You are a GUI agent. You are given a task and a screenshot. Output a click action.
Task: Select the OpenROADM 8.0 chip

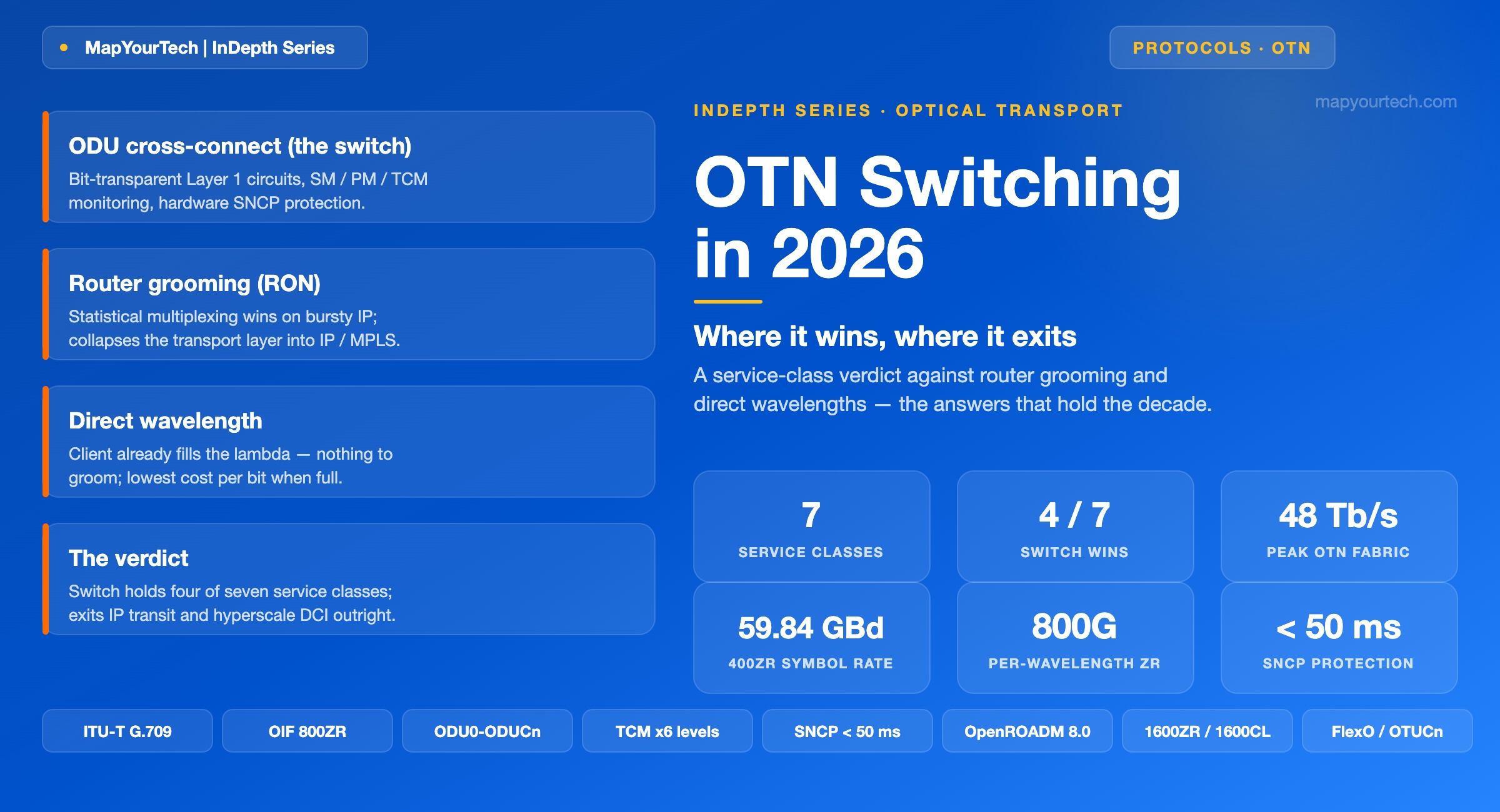pyautogui.click(x=1027, y=731)
